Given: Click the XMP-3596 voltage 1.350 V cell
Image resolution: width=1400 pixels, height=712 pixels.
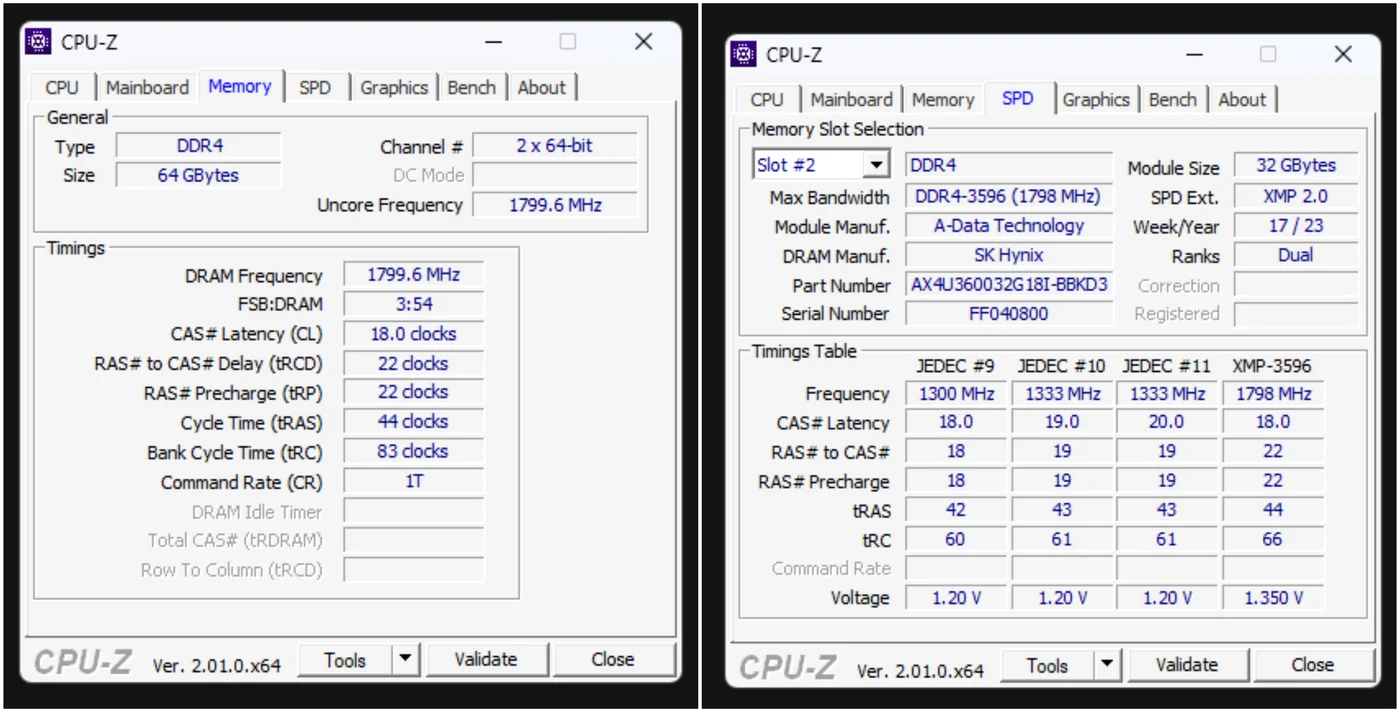Looking at the screenshot, I should click(1273, 598).
